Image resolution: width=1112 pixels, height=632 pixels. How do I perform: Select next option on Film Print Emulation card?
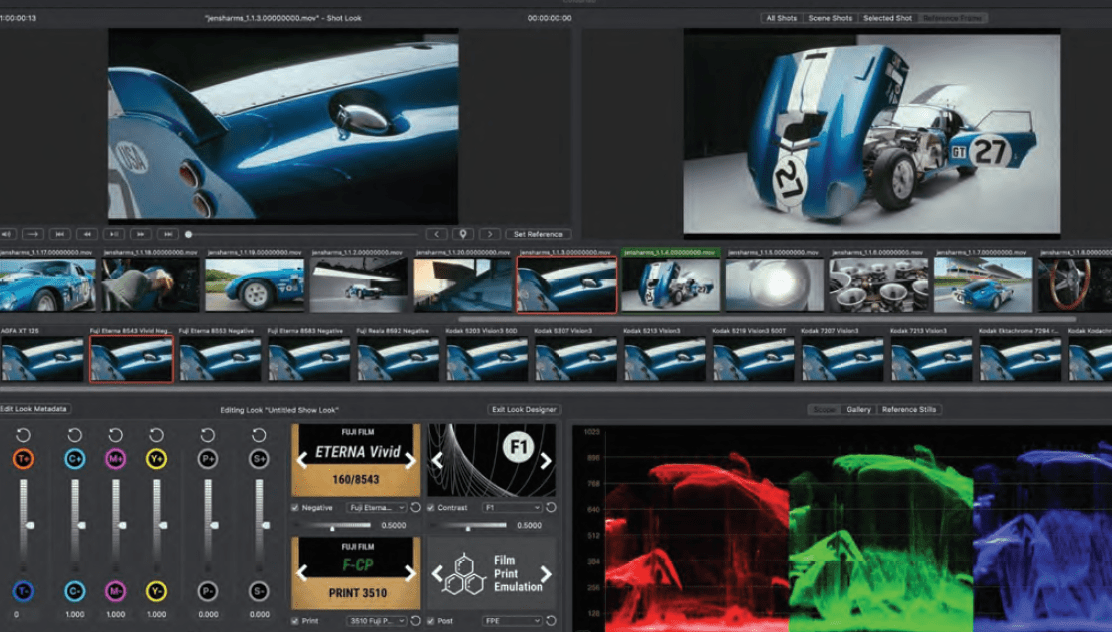tap(545, 573)
